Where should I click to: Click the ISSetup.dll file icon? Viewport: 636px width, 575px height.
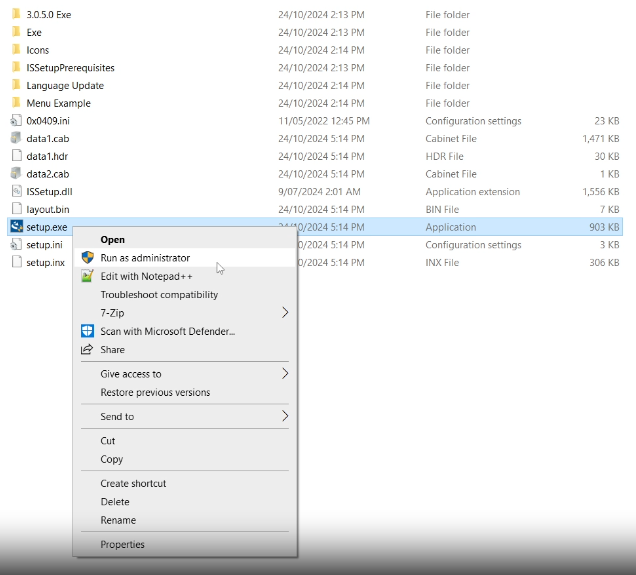[16, 192]
